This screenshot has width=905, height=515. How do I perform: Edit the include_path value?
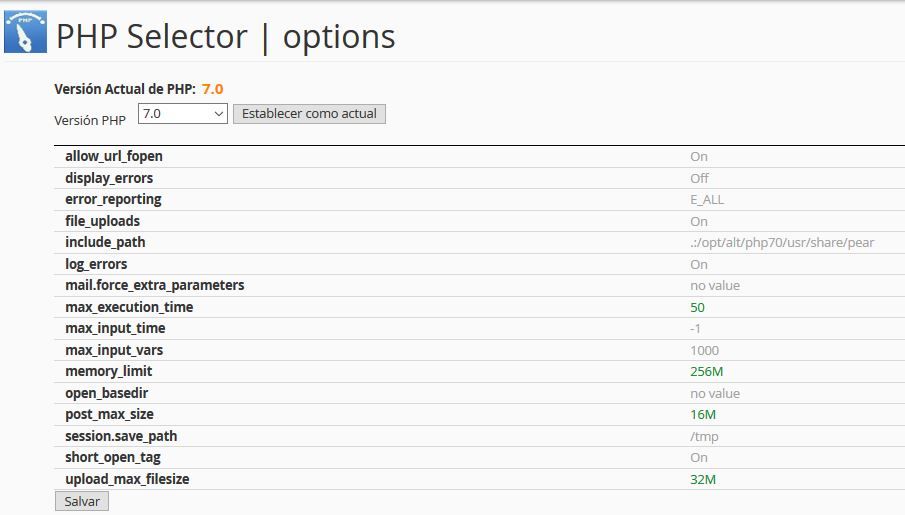point(782,242)
